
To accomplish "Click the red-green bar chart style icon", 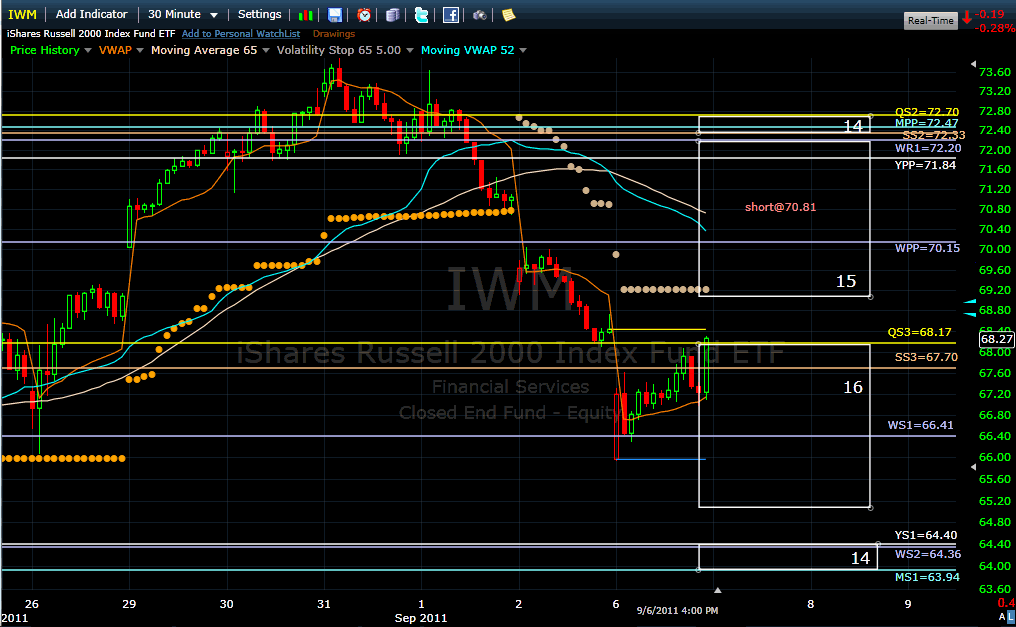I will click(306, 15).
